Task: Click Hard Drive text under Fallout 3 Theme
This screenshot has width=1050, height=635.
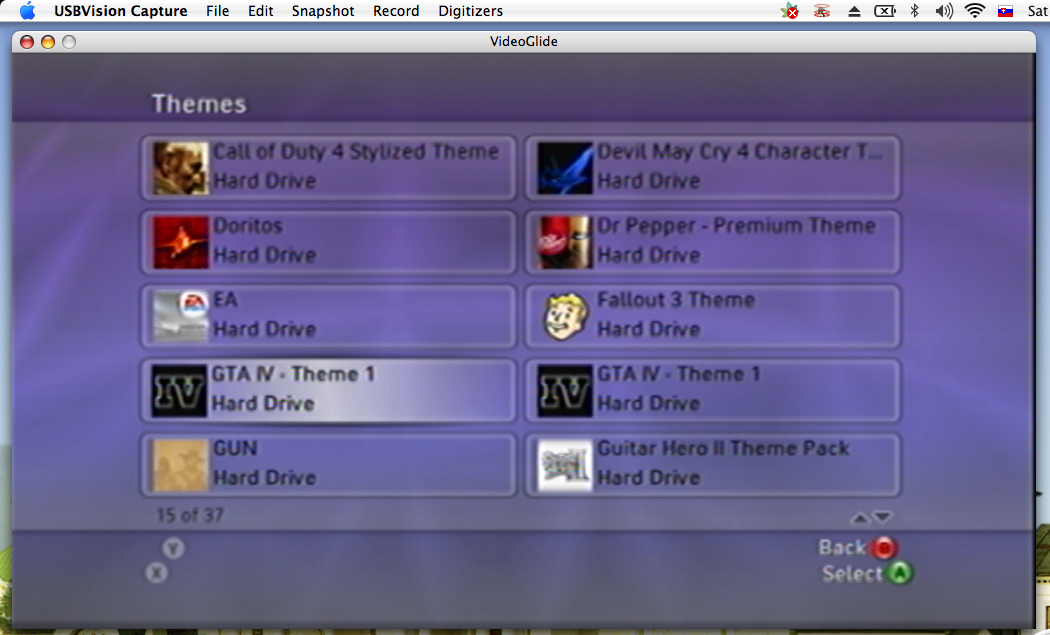Action: 649,330
